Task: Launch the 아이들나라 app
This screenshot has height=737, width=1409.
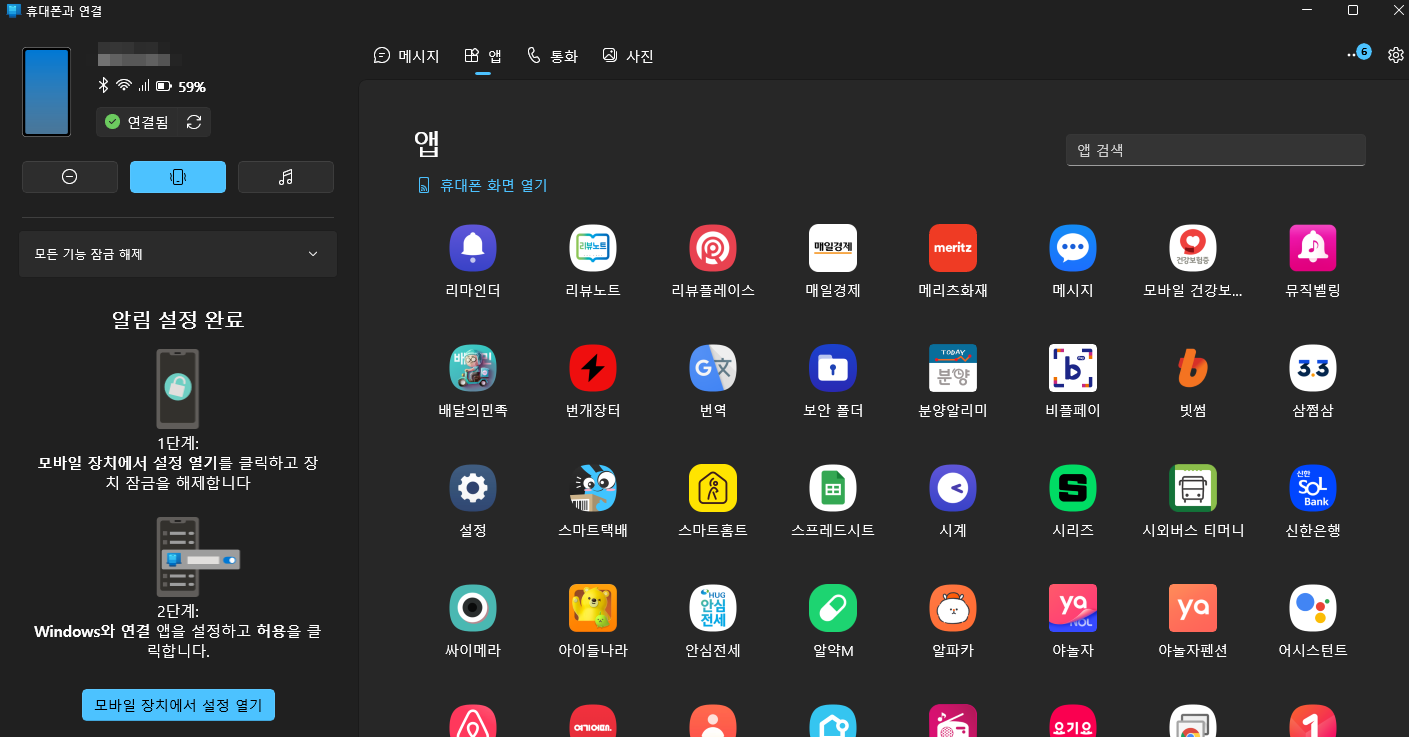Action: [x=593, y=608]
